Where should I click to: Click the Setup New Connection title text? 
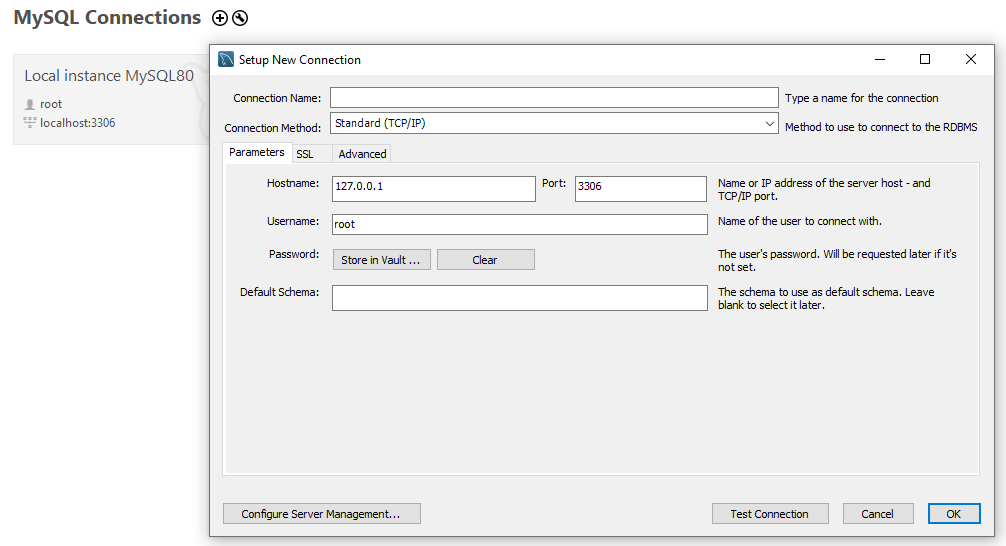click(x=300, y=60)
